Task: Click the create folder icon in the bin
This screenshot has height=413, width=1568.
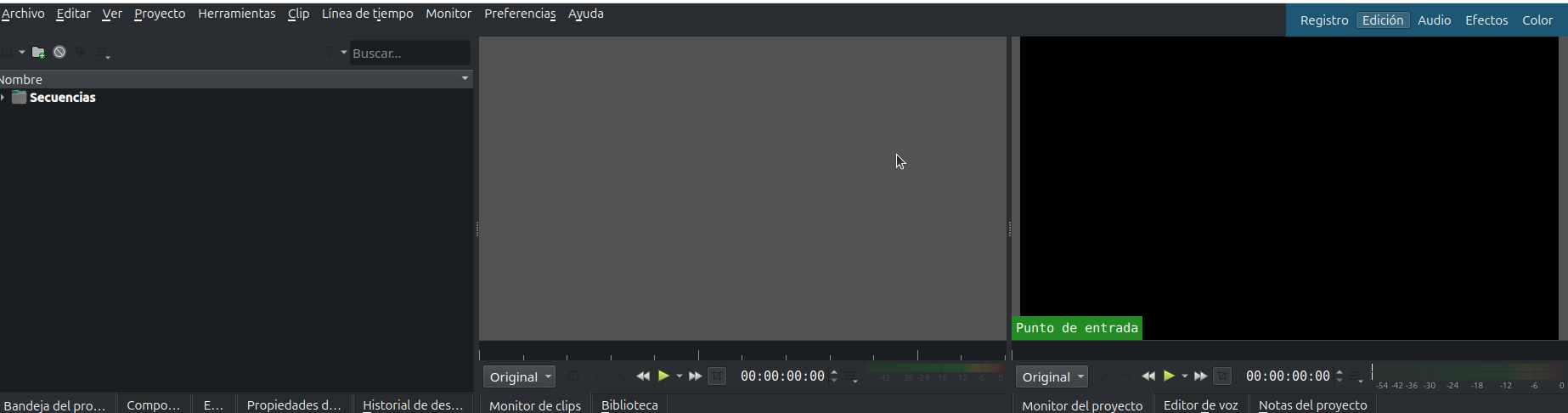Action: tap(38, 53)
